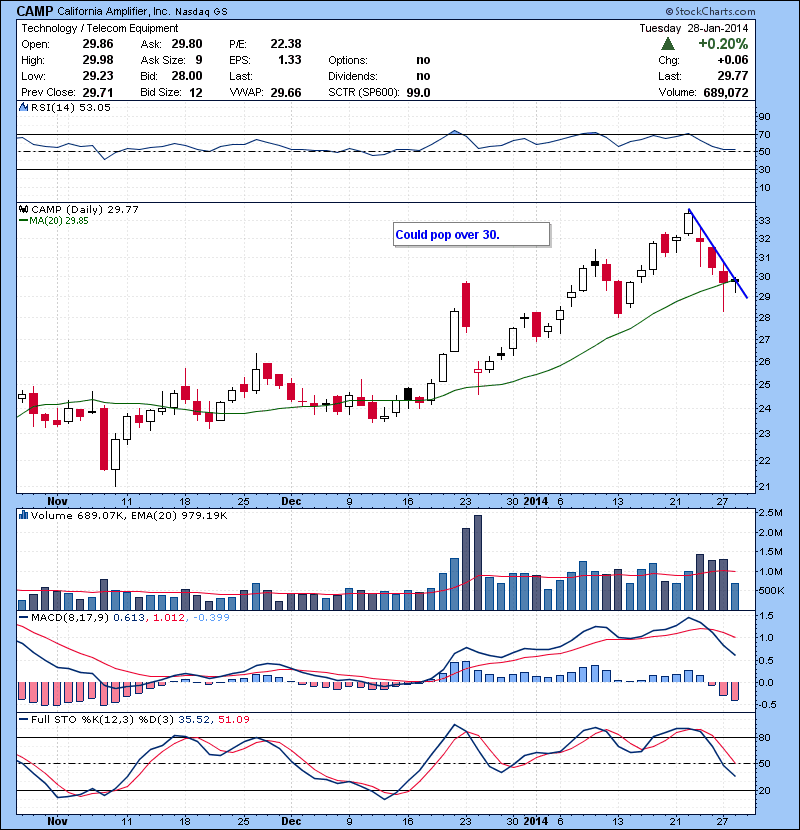Image resolution: width=800 pixels, height=830 pixels.
Task: Click the Bid price 28.00
Action: coord(187,76)
